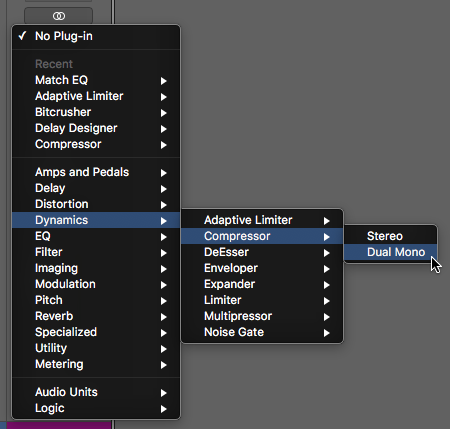This screenshot has width=450, height=429.
Task: Open the Distortion plug-in category
Action: click(96, 204)
